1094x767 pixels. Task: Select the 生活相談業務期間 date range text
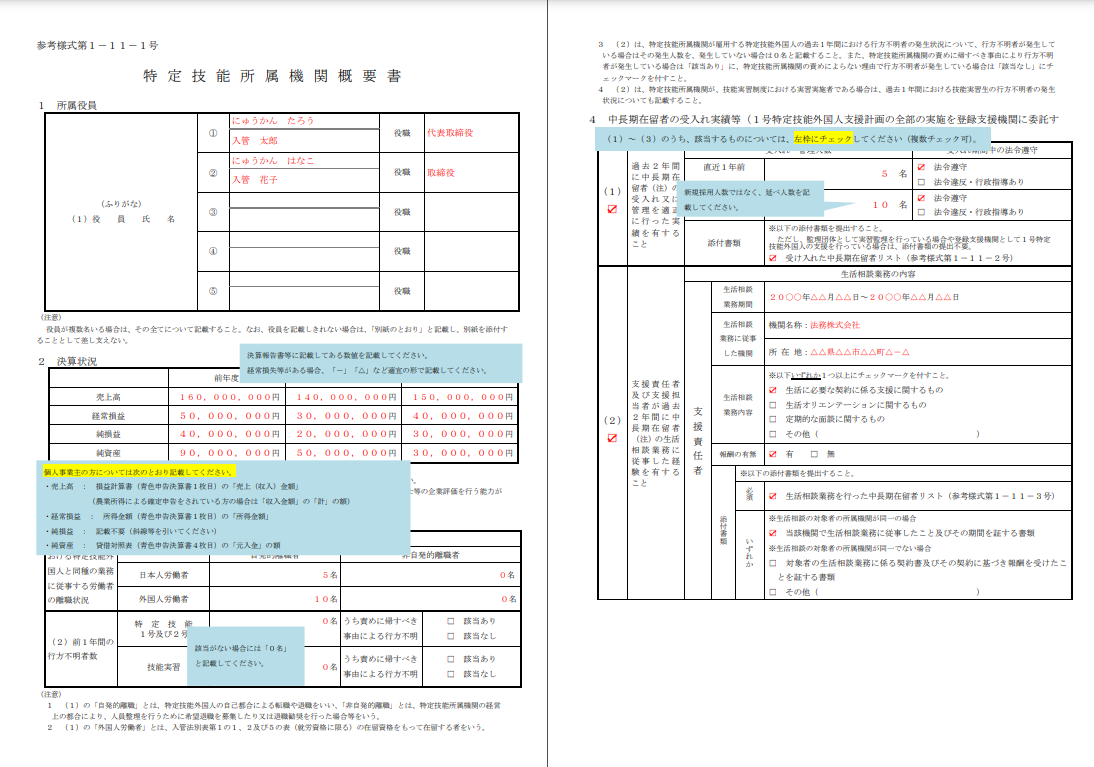pos(864,297)
